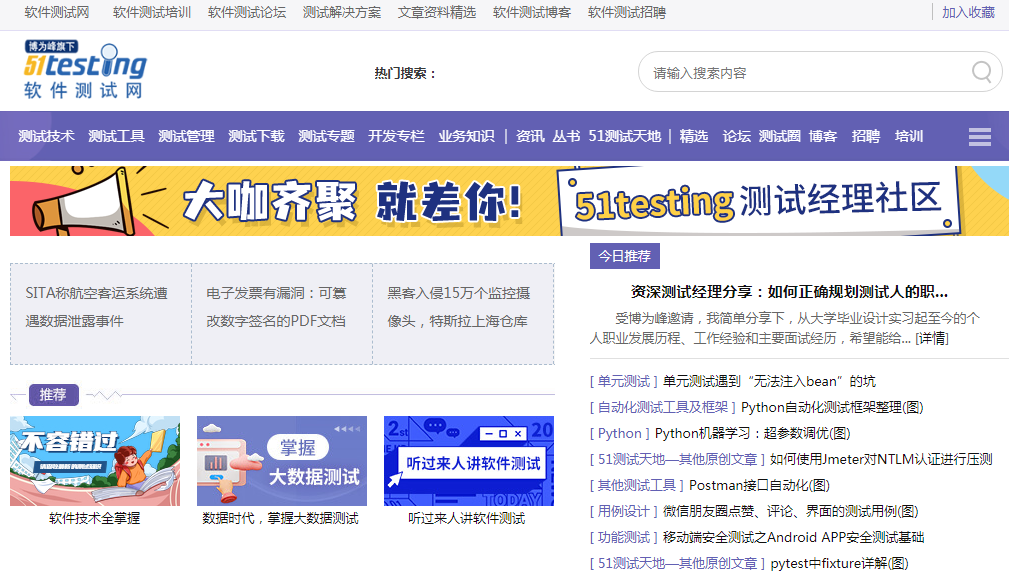This screenshot has height=579, width=1009.
Task: Click the 推荐 section label
Action: point(53,394)
